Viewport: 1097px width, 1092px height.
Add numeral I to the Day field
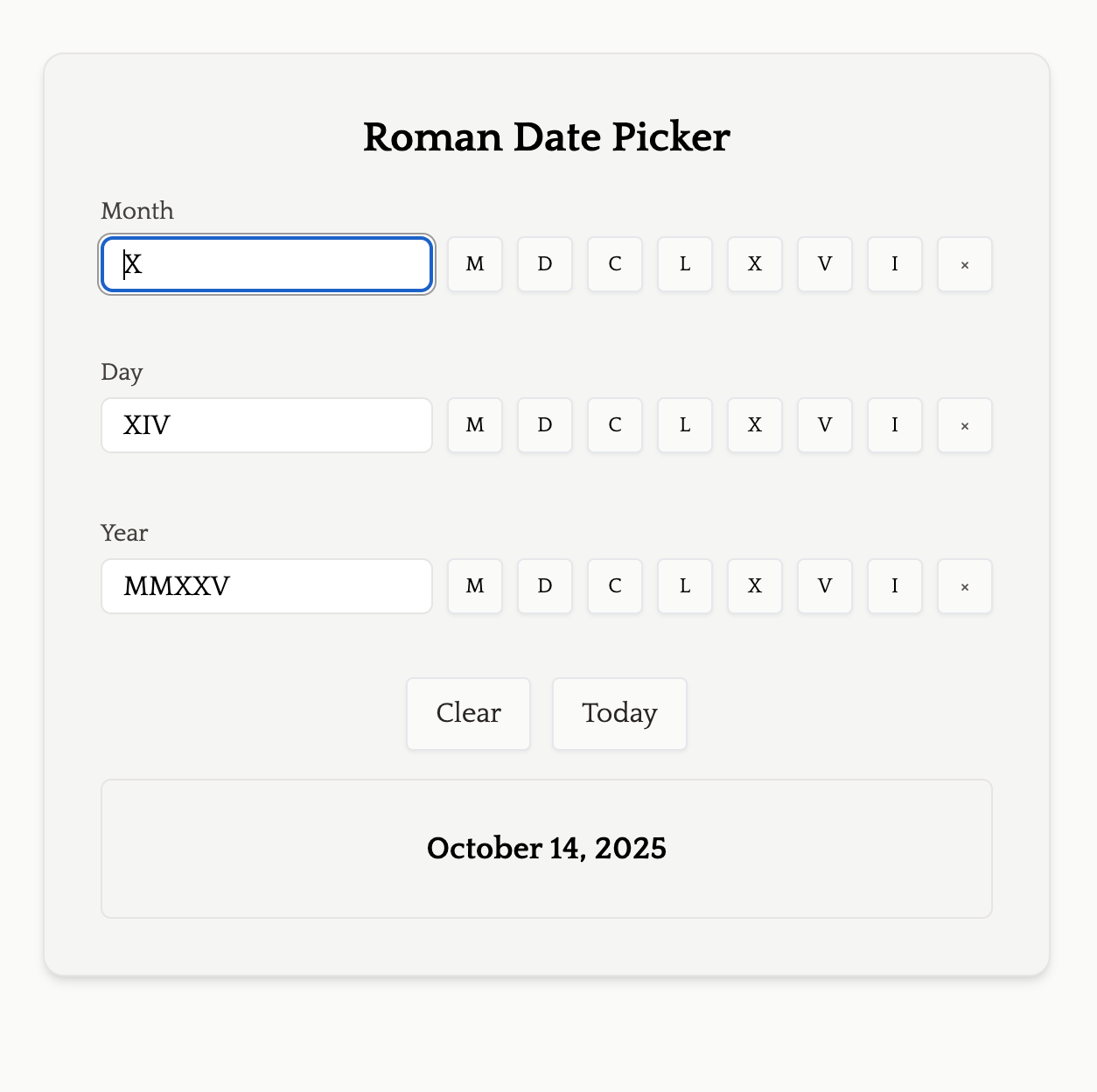[x=894, y=425]
